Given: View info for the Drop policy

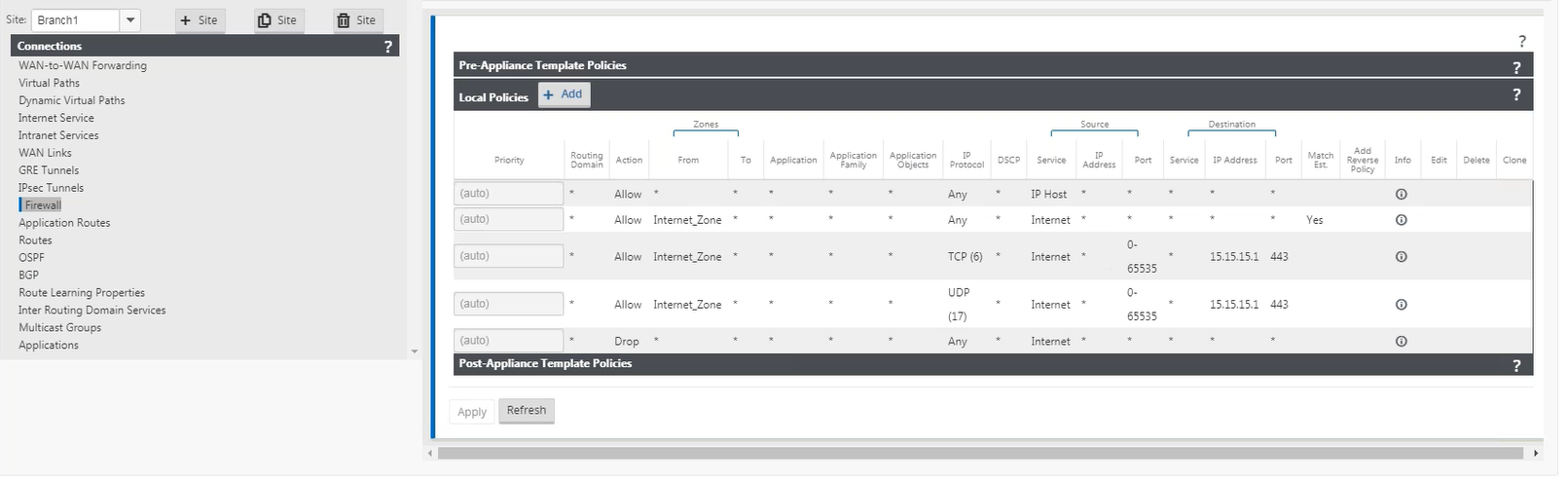Looking at the screenshot, I should click(1402, 342).
